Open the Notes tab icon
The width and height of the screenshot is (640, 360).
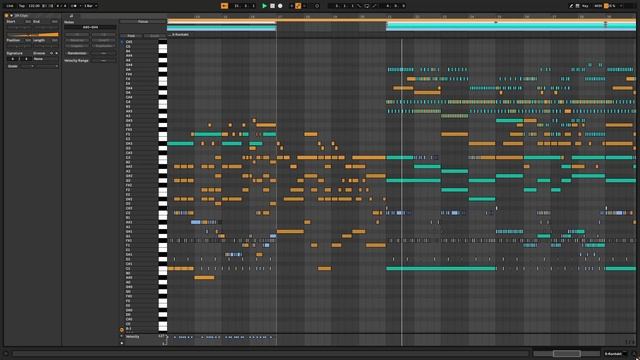pyautogui.click(x=71, y=16)
